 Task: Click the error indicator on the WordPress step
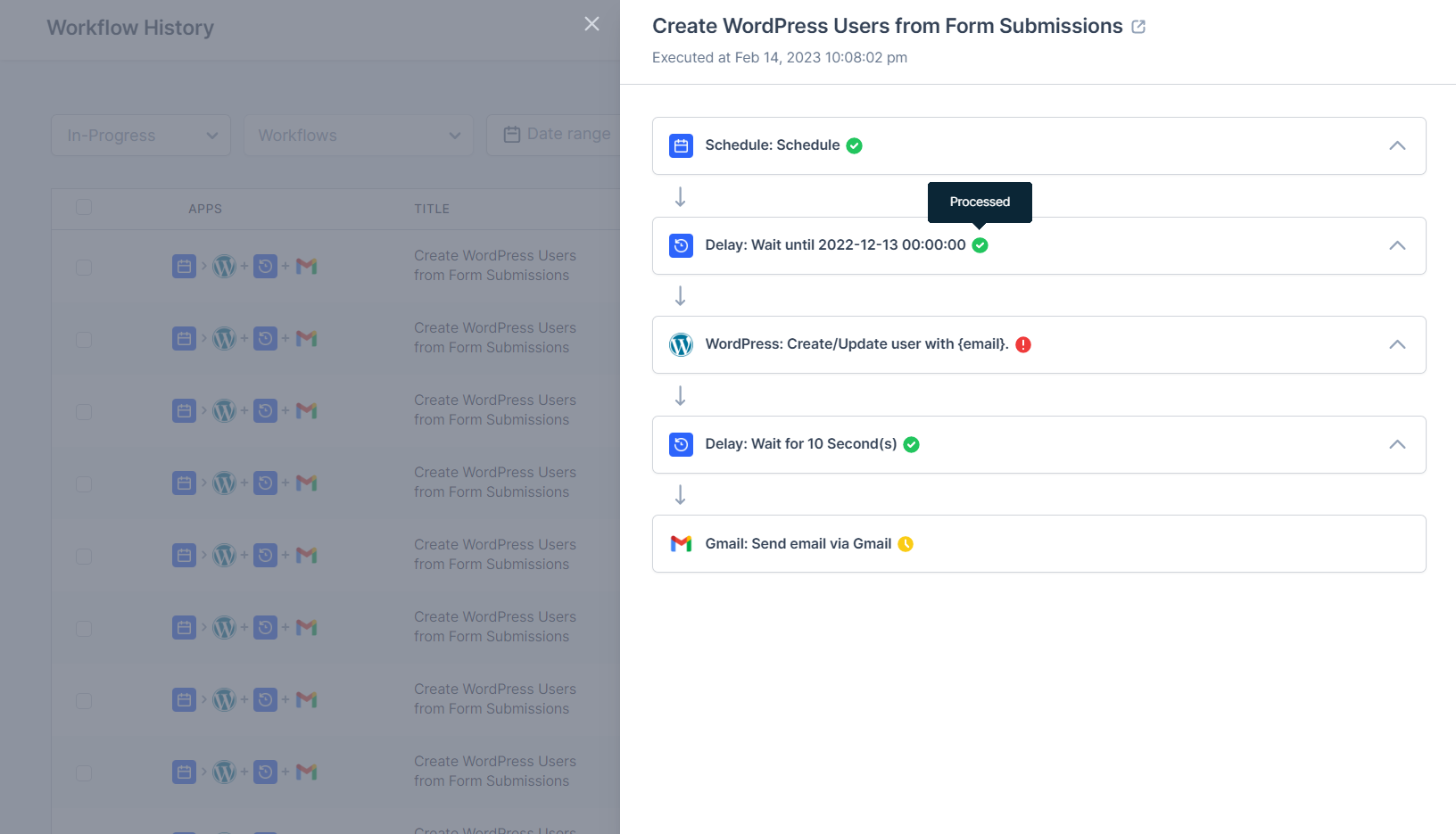click(x=1022, y=343)
